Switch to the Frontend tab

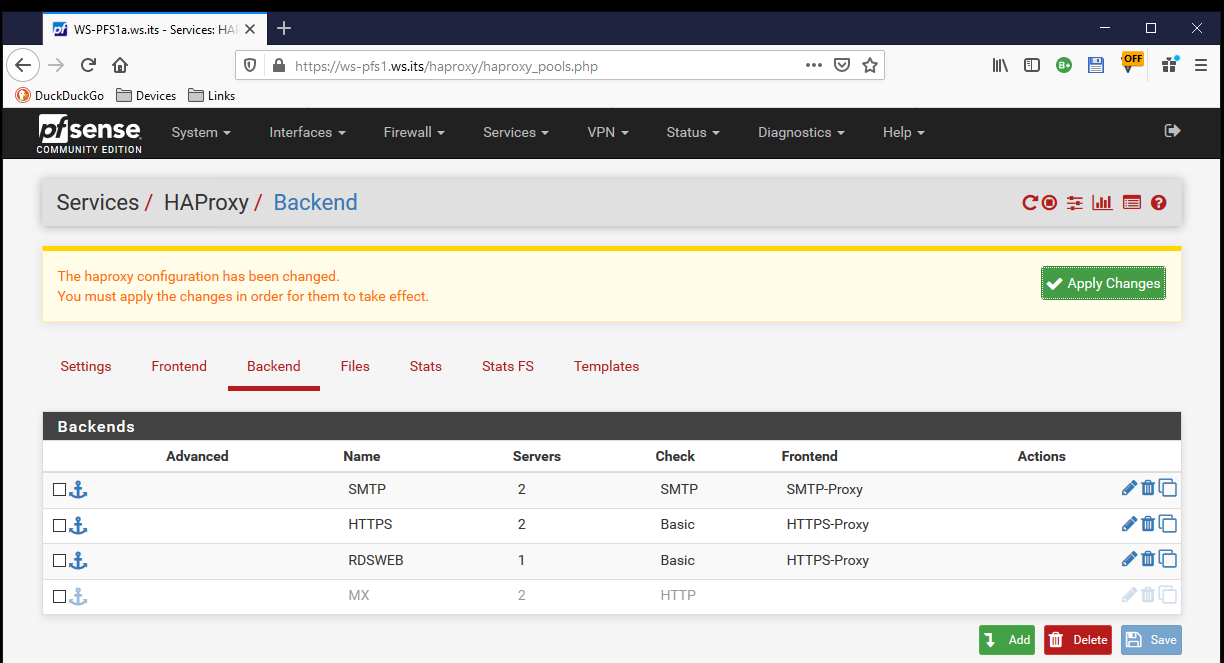point(179,366)
